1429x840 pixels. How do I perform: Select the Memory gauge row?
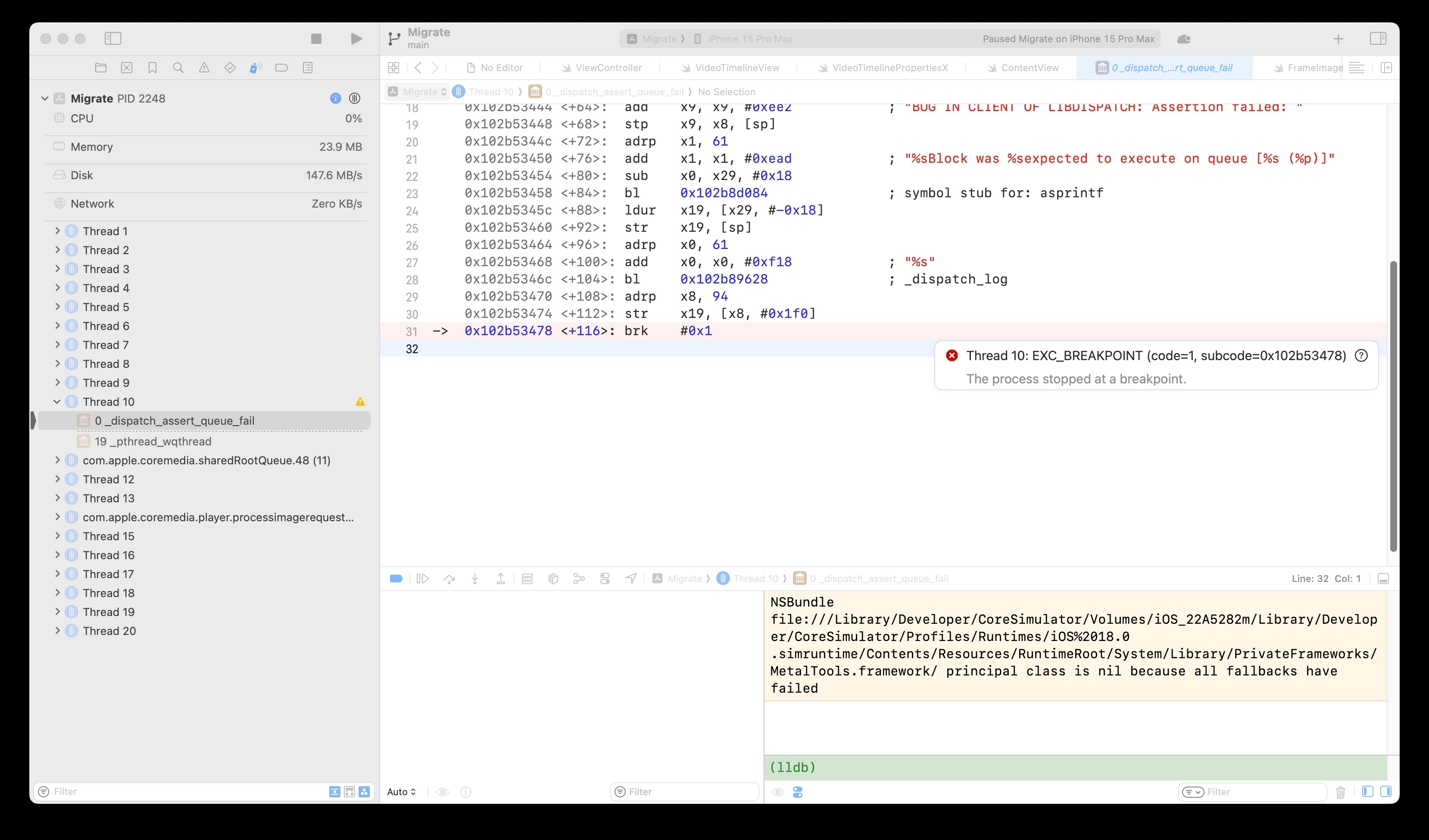(206, 147)
